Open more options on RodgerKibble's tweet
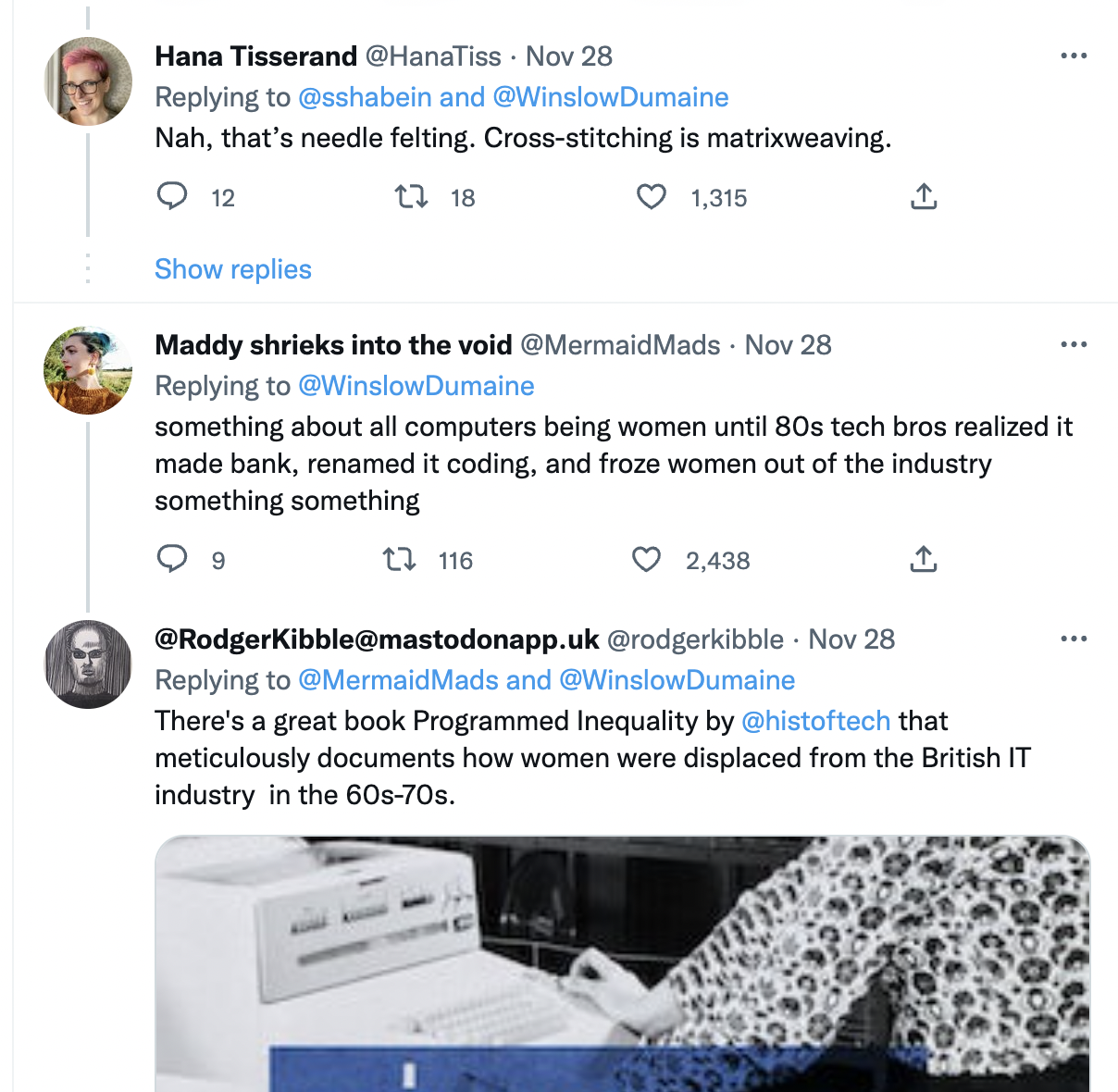This screenshot has height=1092, width=1118. 1074,639
